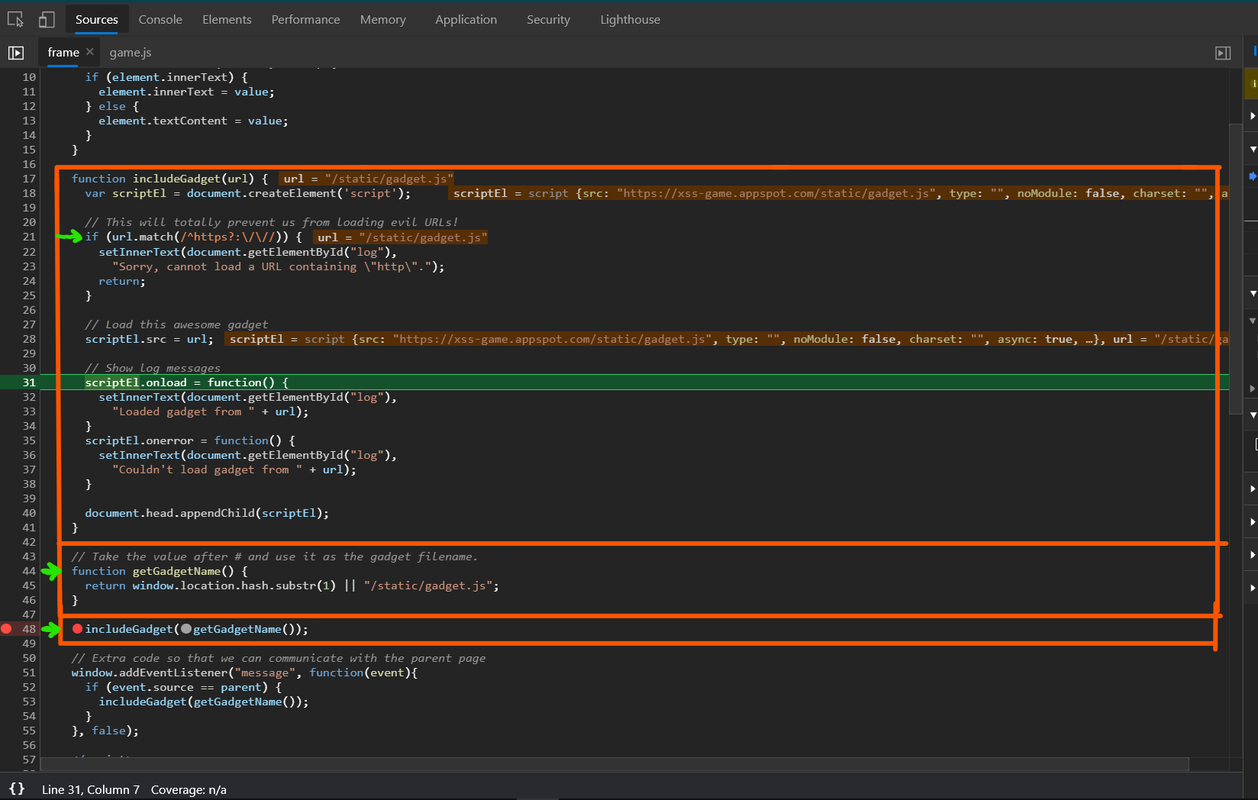Screen dimensions: 1258x800
Task: Select the Security tab
Action: tap(549, 19)
